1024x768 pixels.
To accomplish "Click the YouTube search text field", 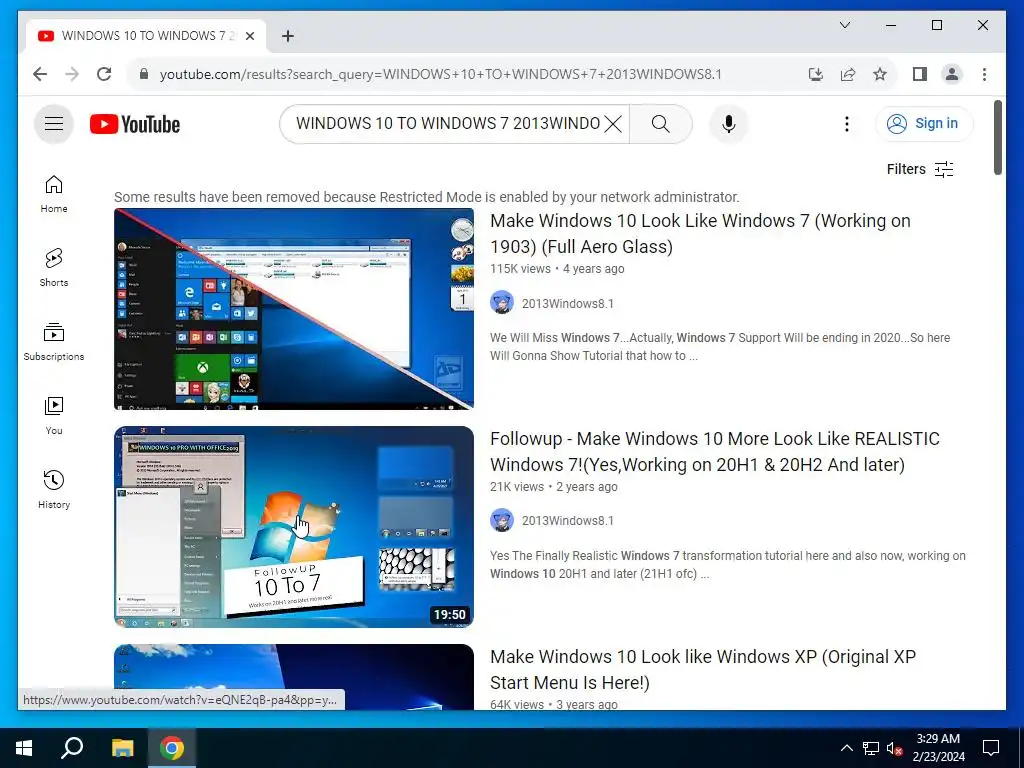I will click(447, 124).
